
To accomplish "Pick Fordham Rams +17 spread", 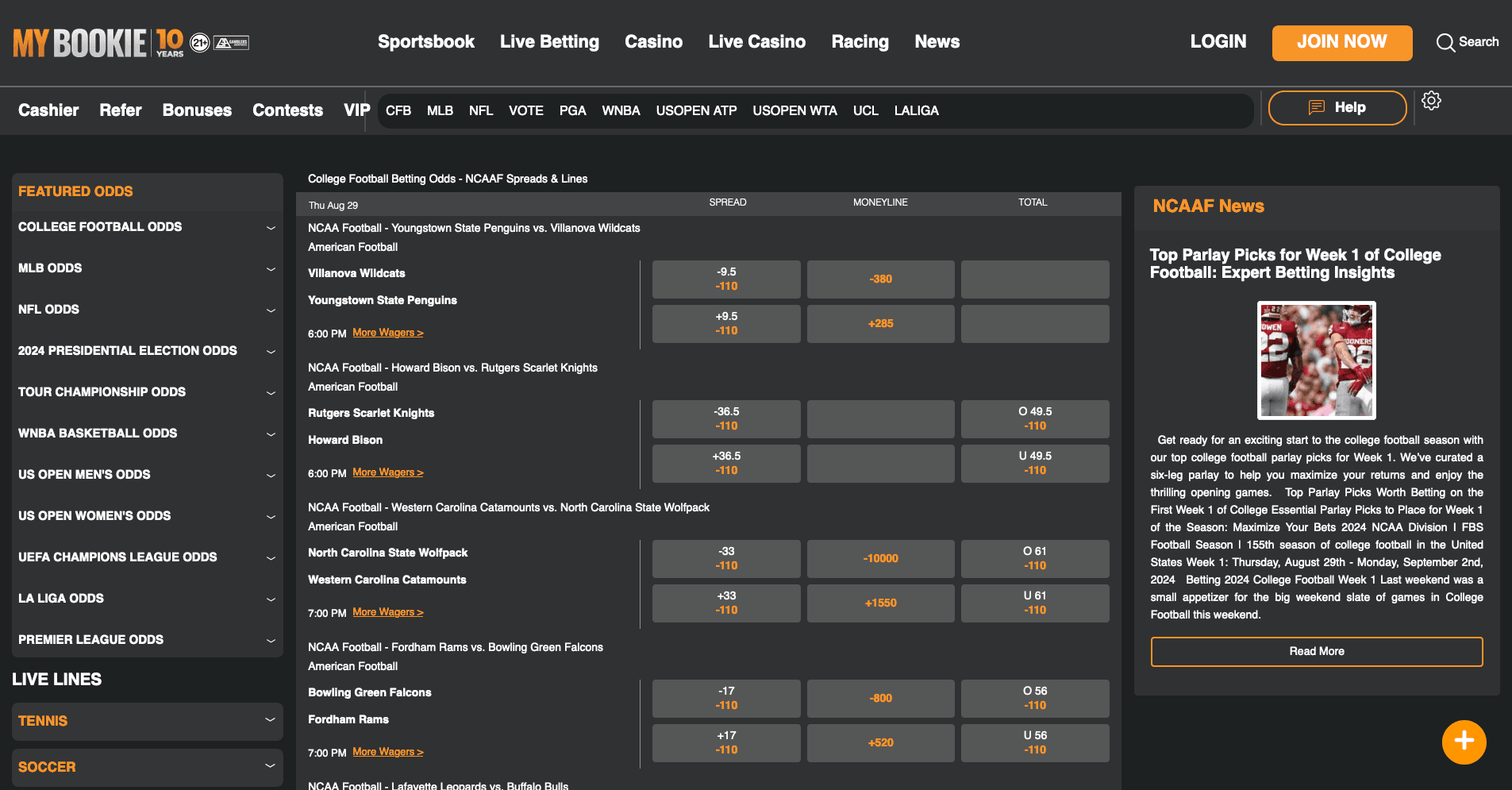I will point(726,742).
